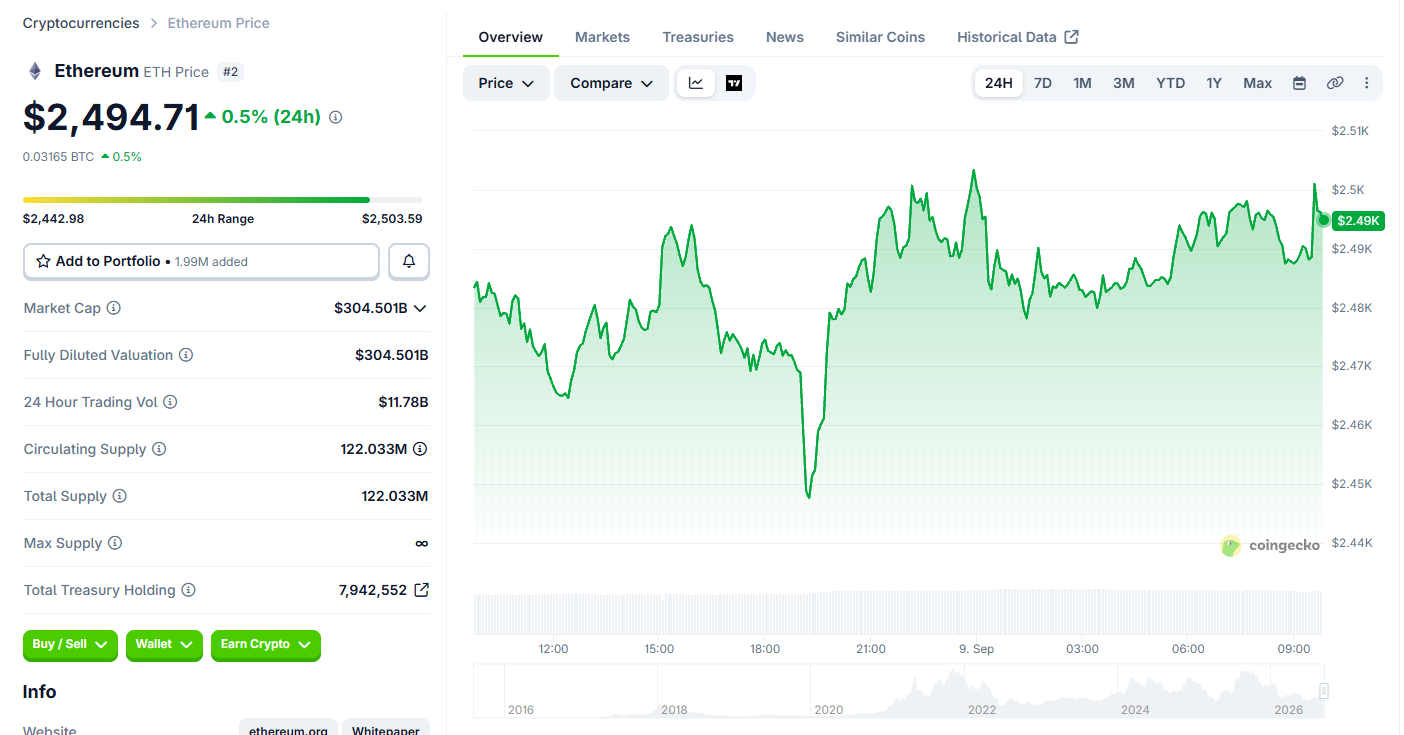Click Add to Portfolio button
Viewport: 1404px width, 735px height.
[x=202, y=261]
